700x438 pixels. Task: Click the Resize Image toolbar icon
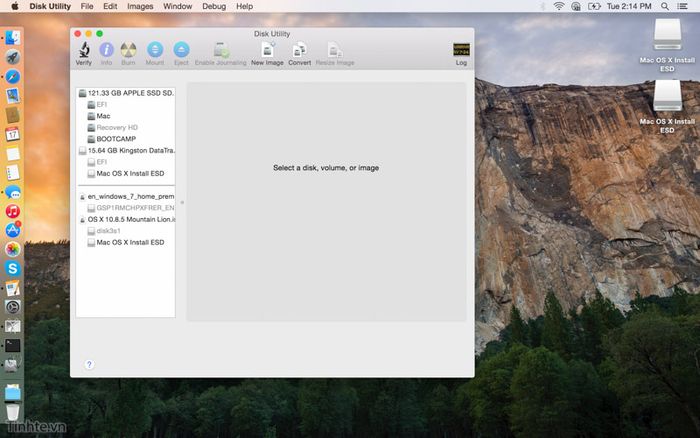tap(335, 54)
